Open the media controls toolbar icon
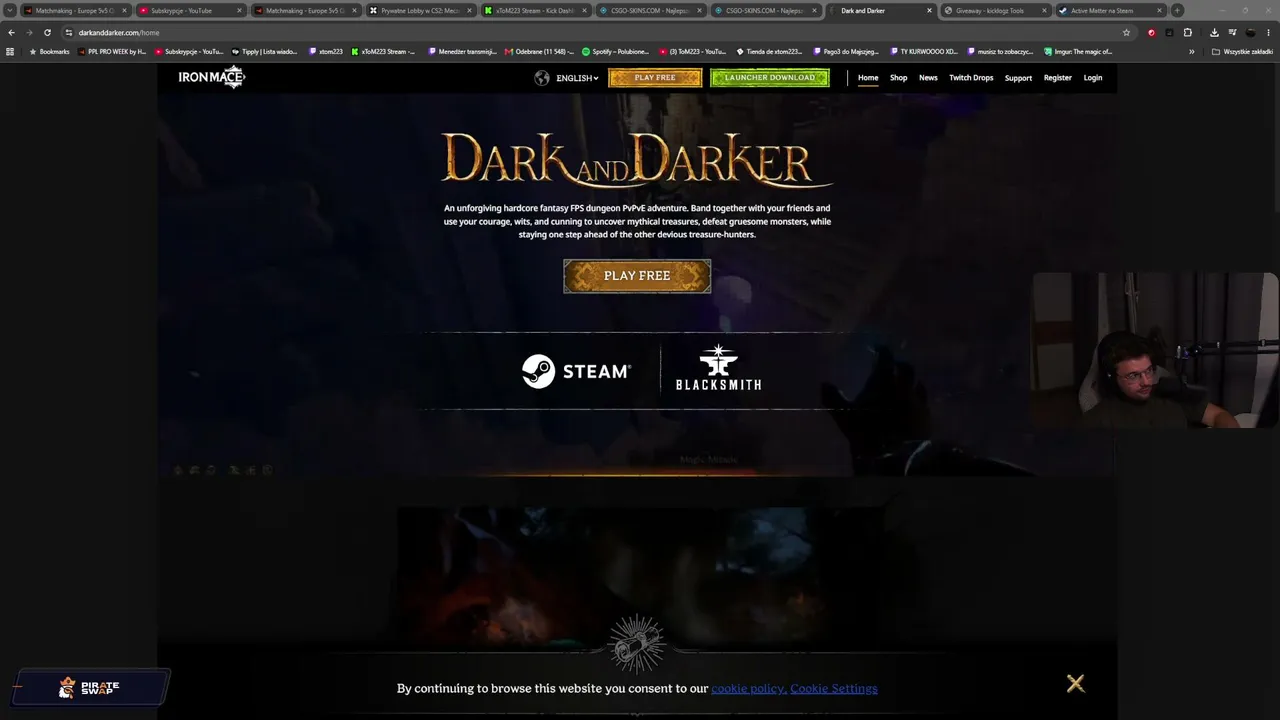 click(1232, 32)
